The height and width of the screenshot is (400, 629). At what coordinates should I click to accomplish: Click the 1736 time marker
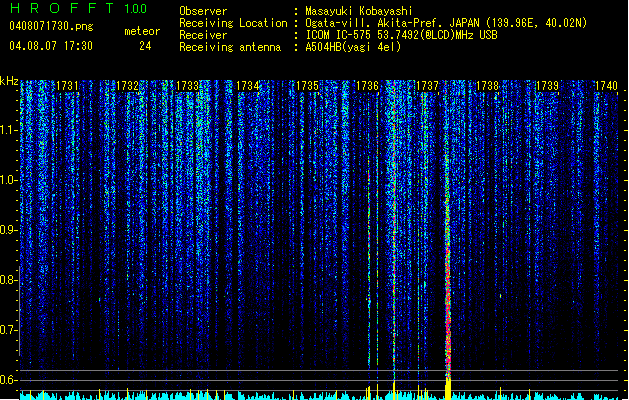click(x=367, y=86)
